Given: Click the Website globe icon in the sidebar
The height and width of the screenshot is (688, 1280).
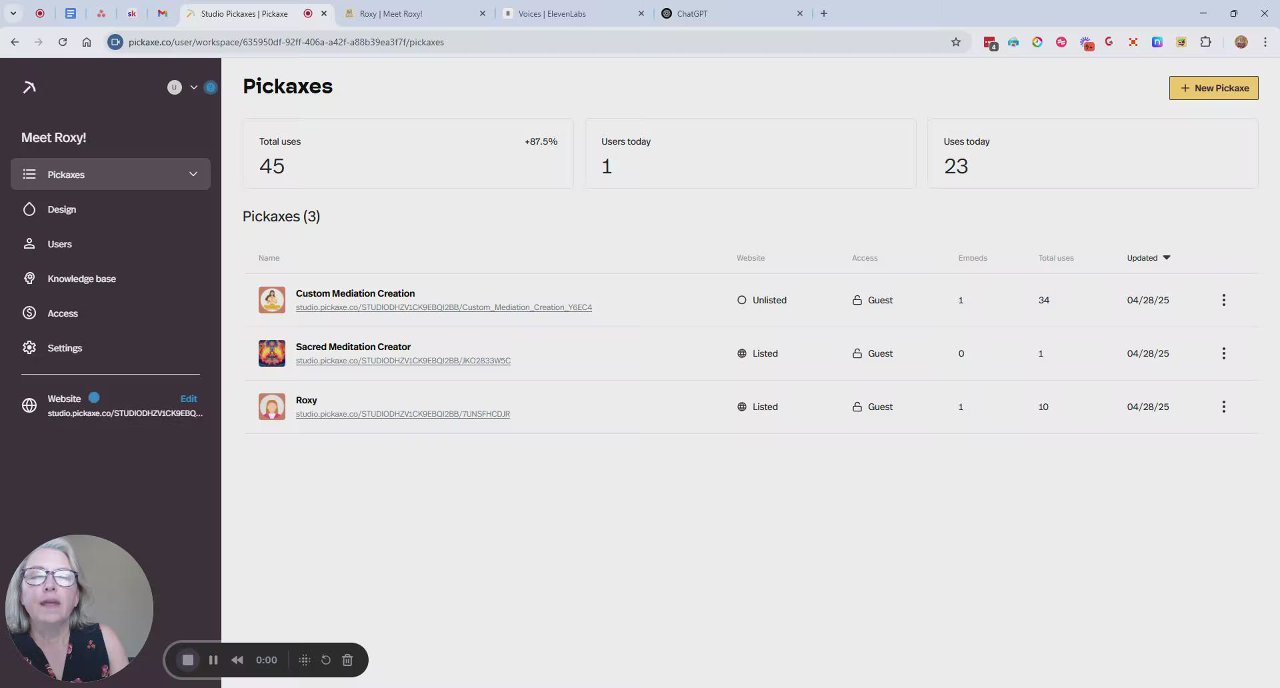Looking at the screenshot, I should pyautogui.click(x=29, y=405).
